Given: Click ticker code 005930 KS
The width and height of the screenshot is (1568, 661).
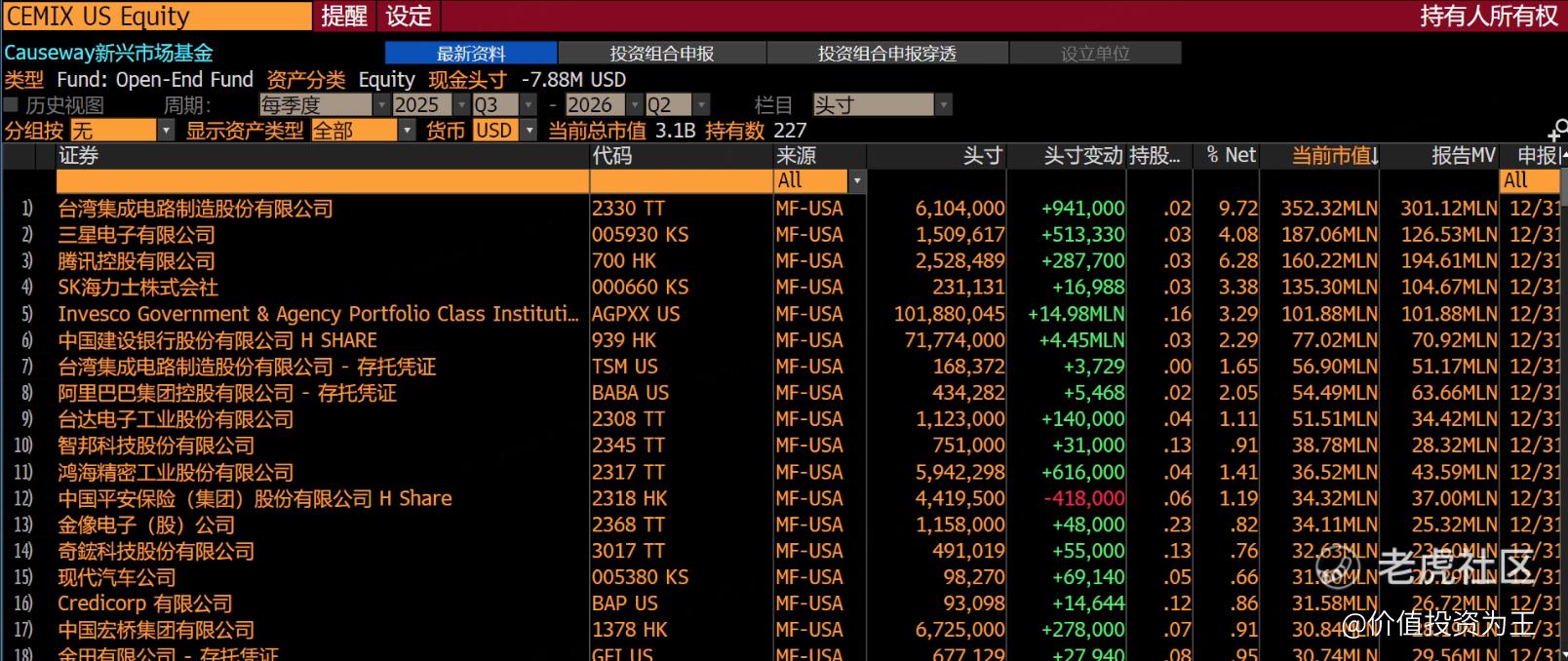Looking at the screenshot, I should point(641,234).
